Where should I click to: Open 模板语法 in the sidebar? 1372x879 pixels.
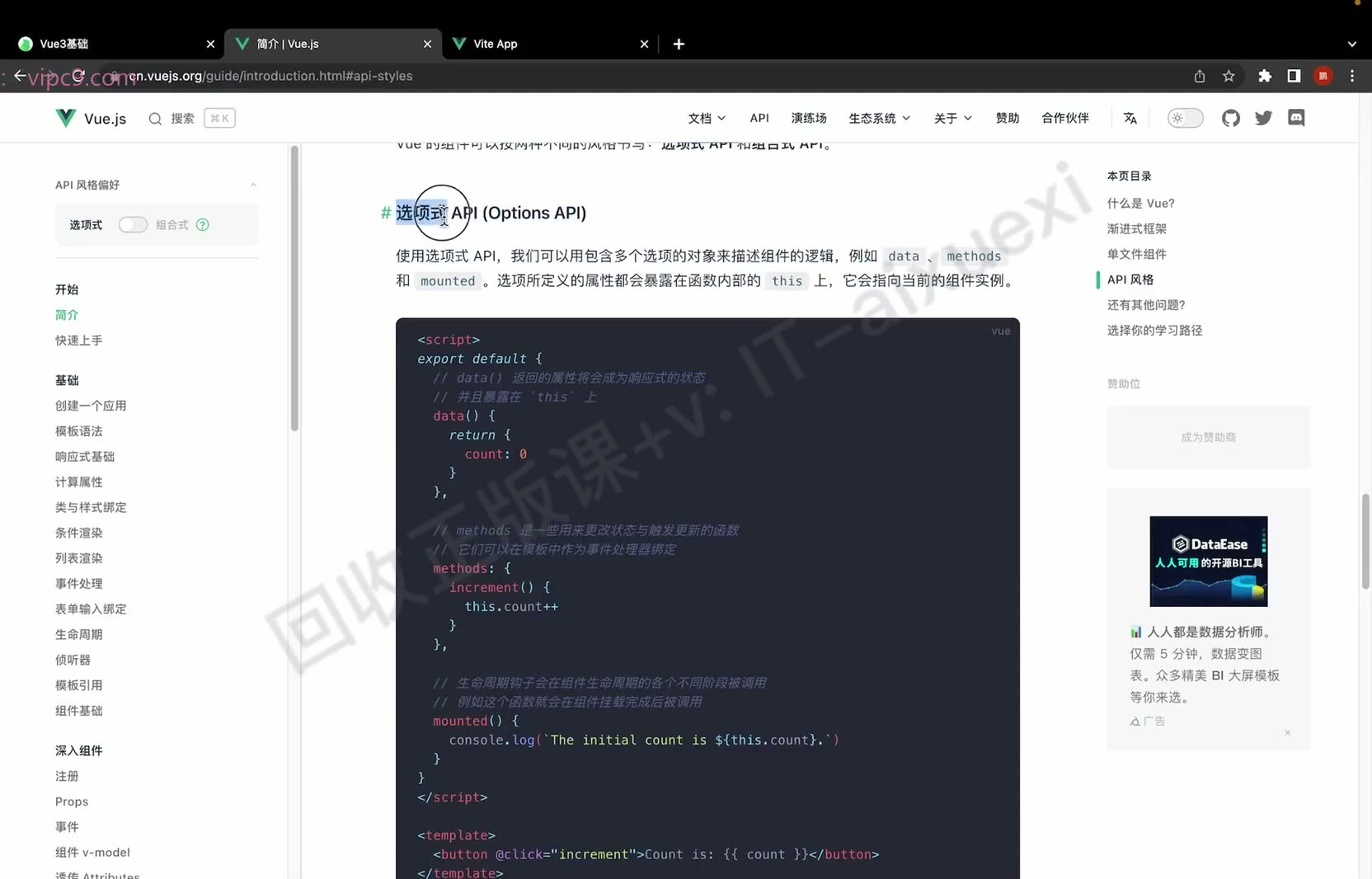click(79, 431)
